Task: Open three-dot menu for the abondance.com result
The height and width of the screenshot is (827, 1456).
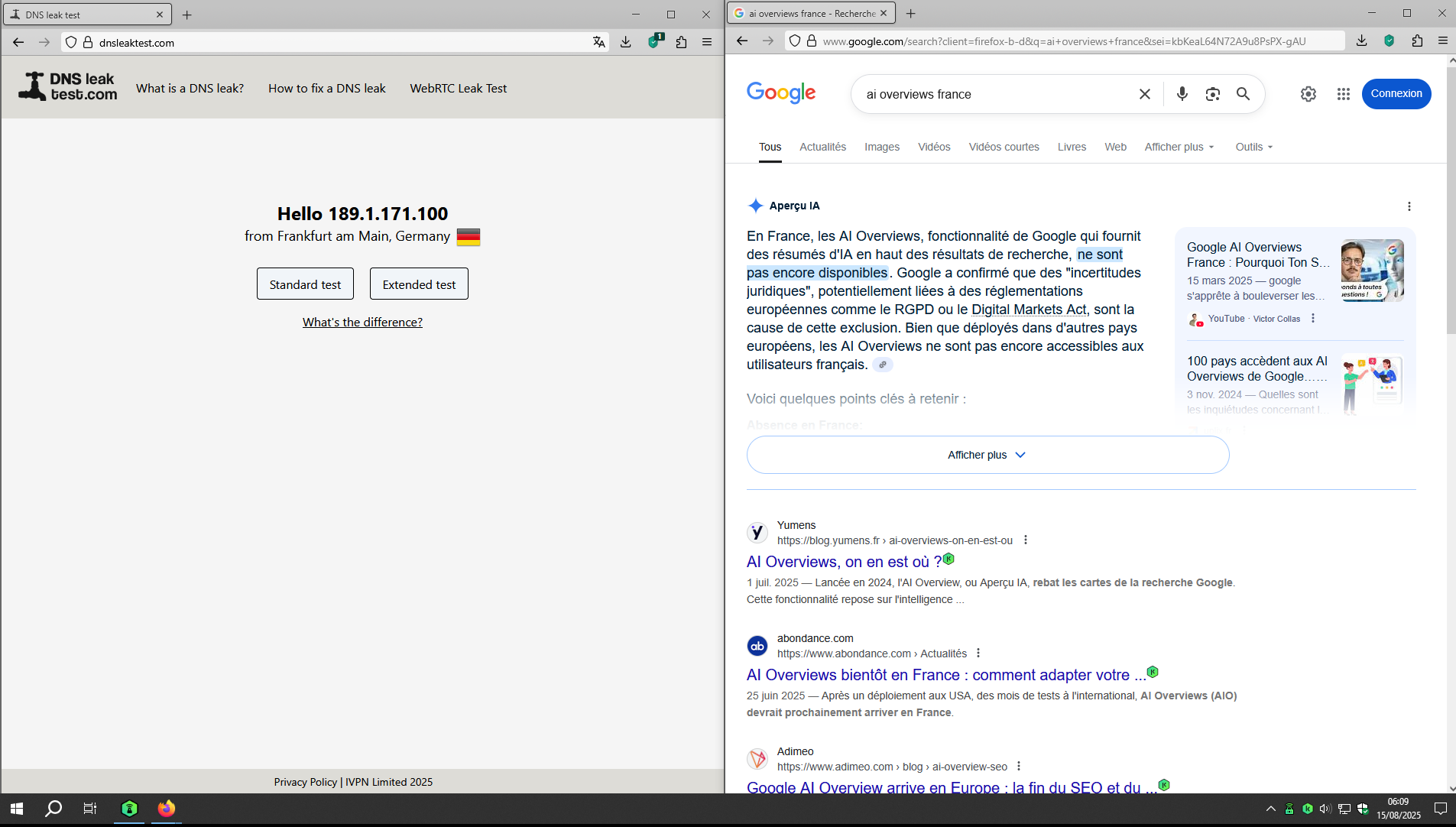Action: pyautogui.click(x=978, y=653)
